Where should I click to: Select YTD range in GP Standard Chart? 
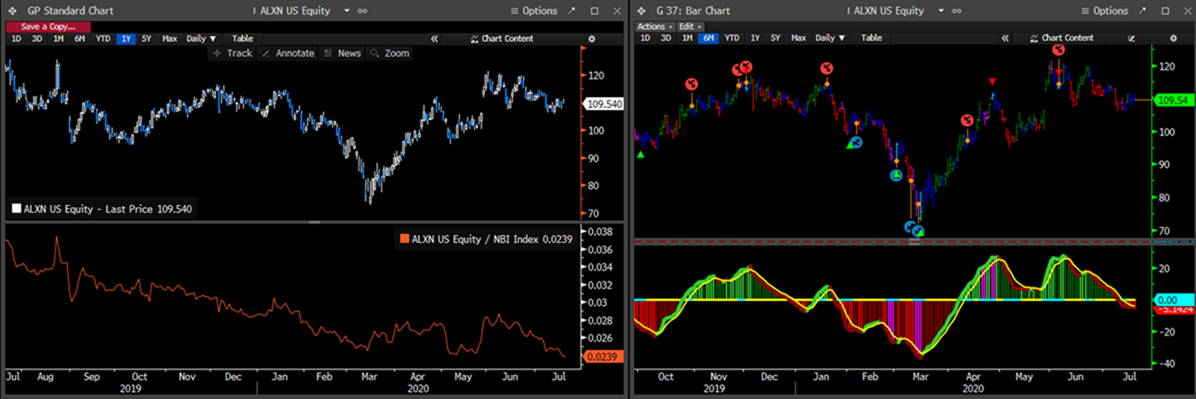click(x=102, y=38)
